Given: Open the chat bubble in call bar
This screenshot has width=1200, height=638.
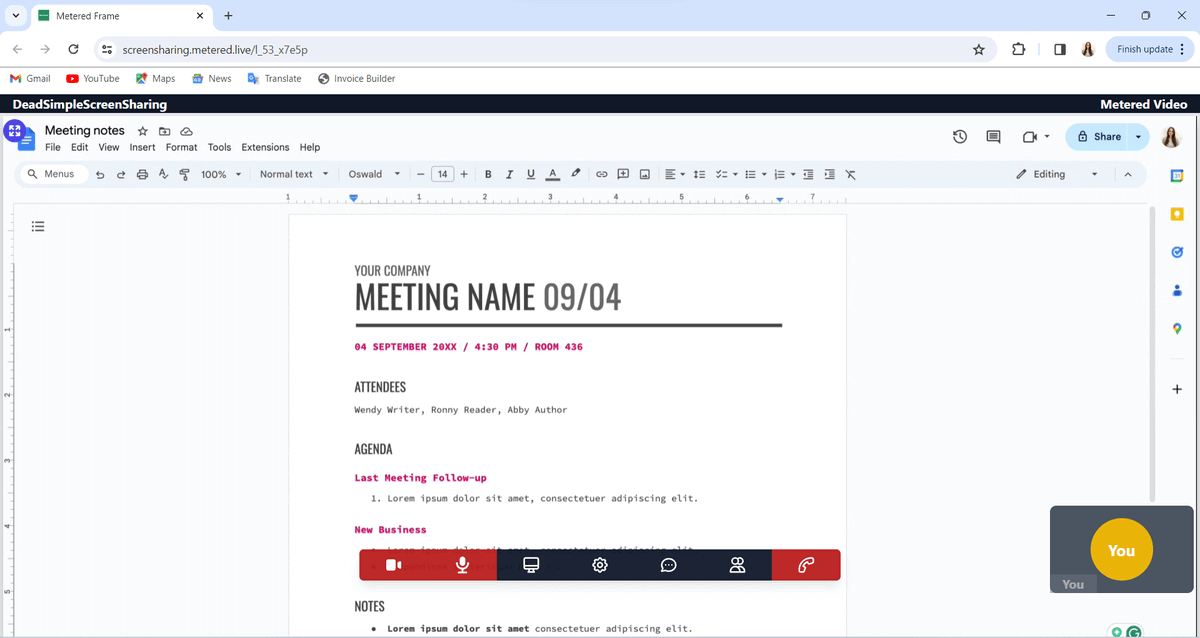Looking at the screenshot, I should click(x=668, y=565).
